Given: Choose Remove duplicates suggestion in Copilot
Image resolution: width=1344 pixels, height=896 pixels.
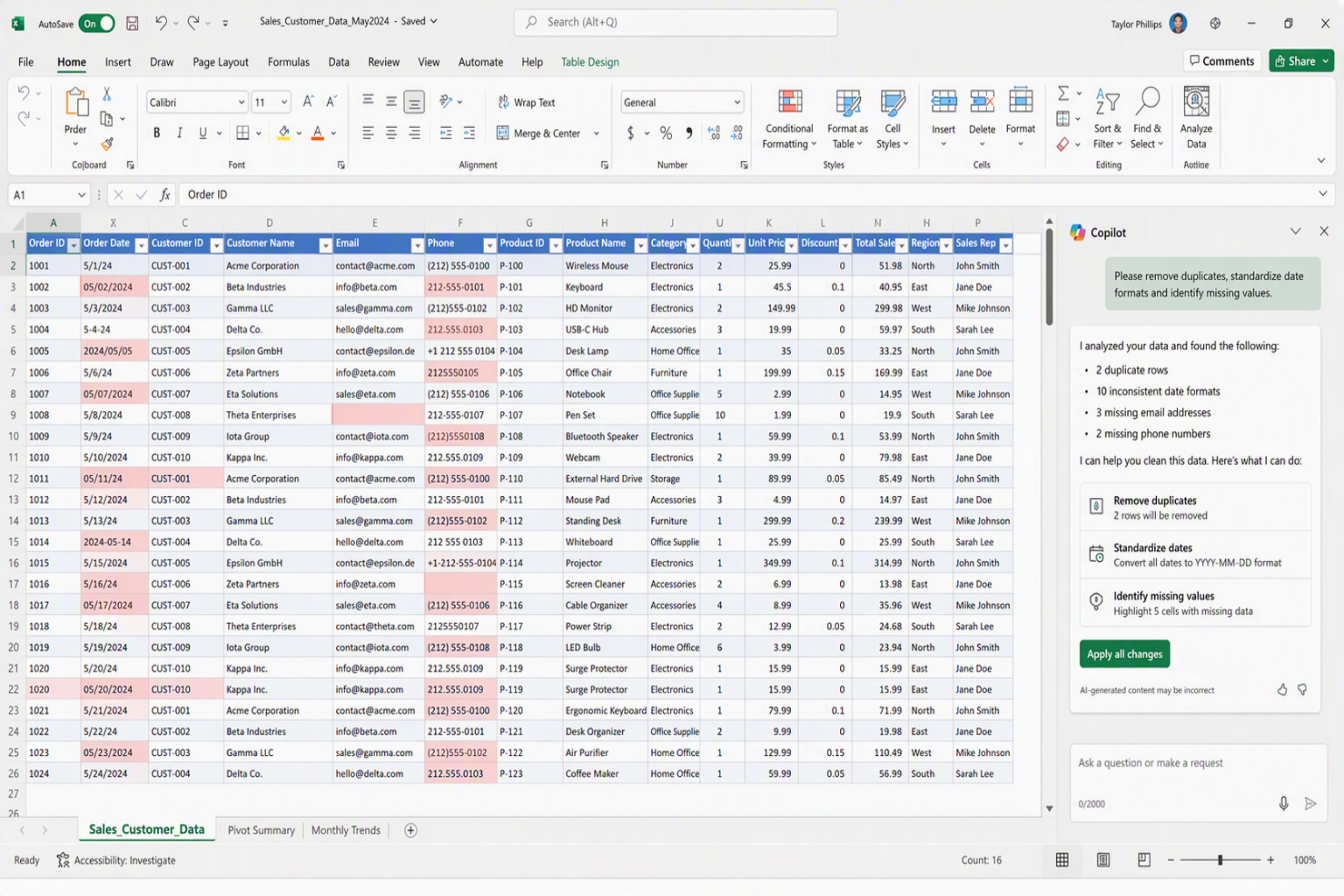Looking at the screenshot, I should 1194,507.
